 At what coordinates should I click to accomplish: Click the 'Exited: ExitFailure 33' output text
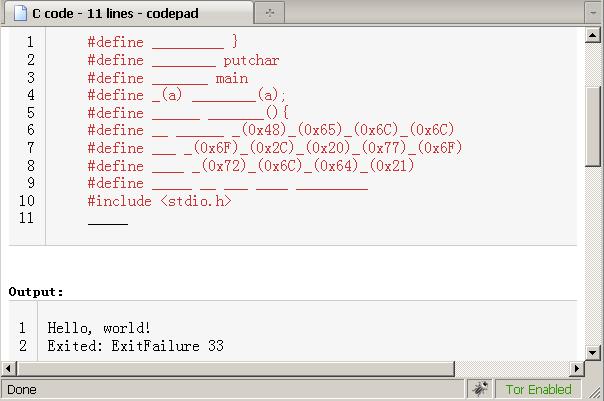(x=135, y=346)
